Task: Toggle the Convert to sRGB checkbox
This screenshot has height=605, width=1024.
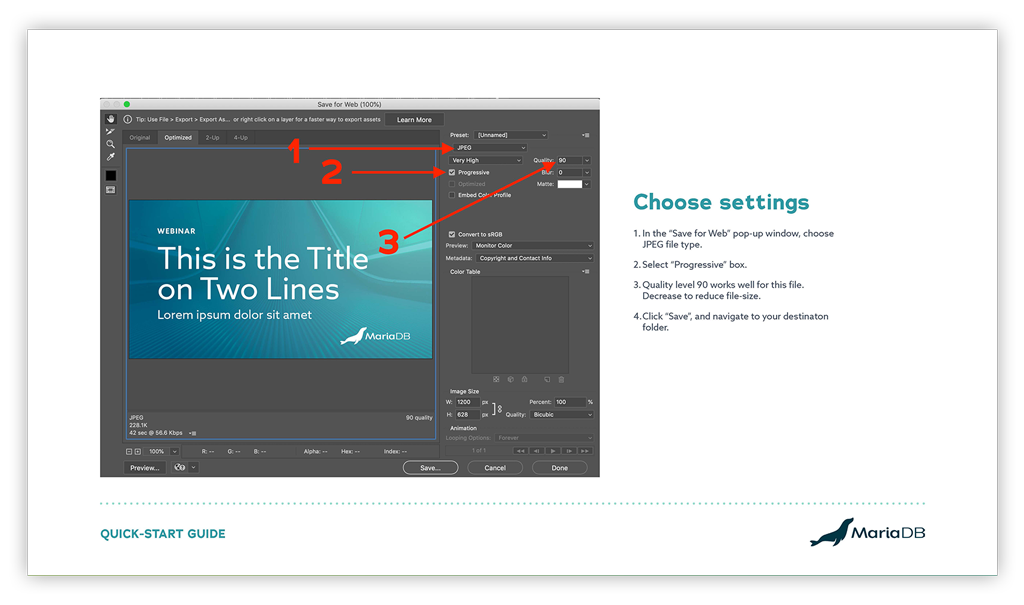Action: tap(452, 234)
